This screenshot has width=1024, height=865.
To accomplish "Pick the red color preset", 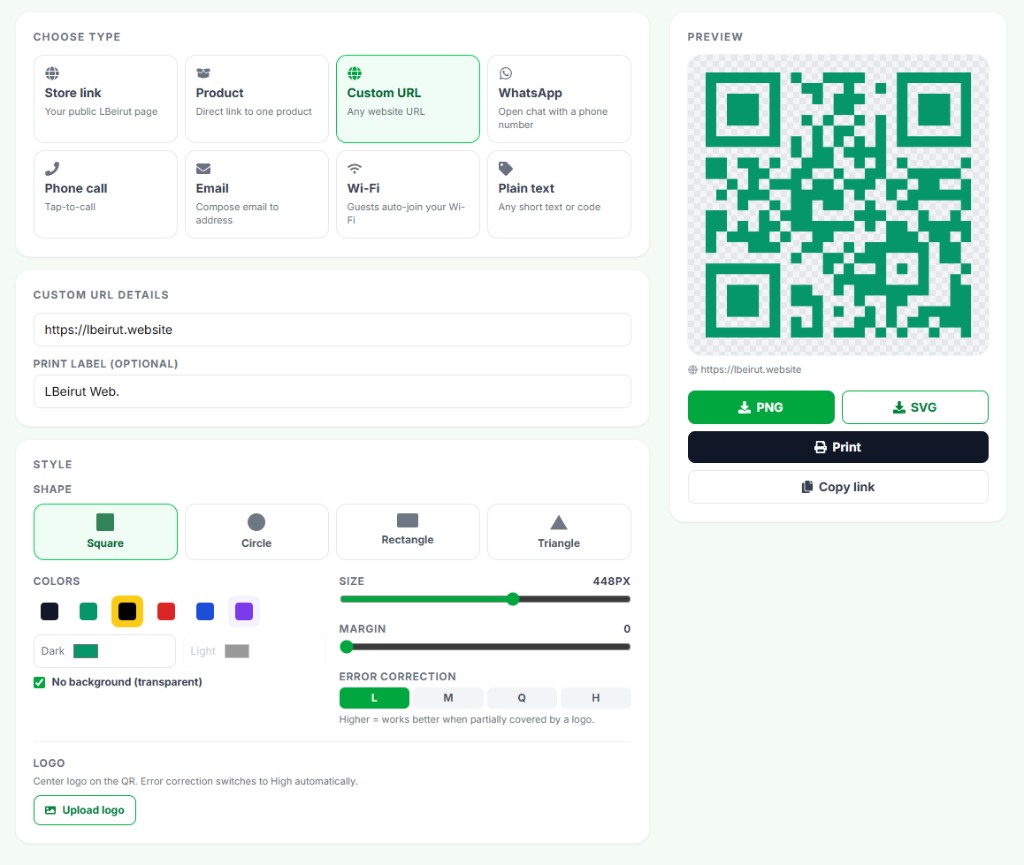I will [166, 611].
